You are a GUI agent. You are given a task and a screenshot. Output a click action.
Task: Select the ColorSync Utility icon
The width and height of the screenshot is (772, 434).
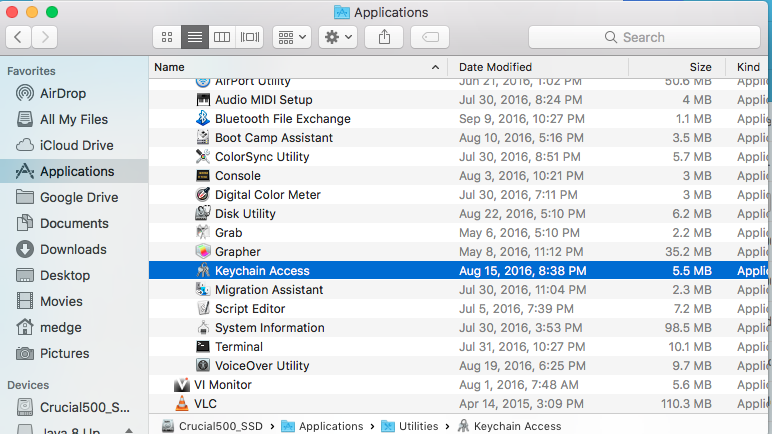[x=203, y=157]
